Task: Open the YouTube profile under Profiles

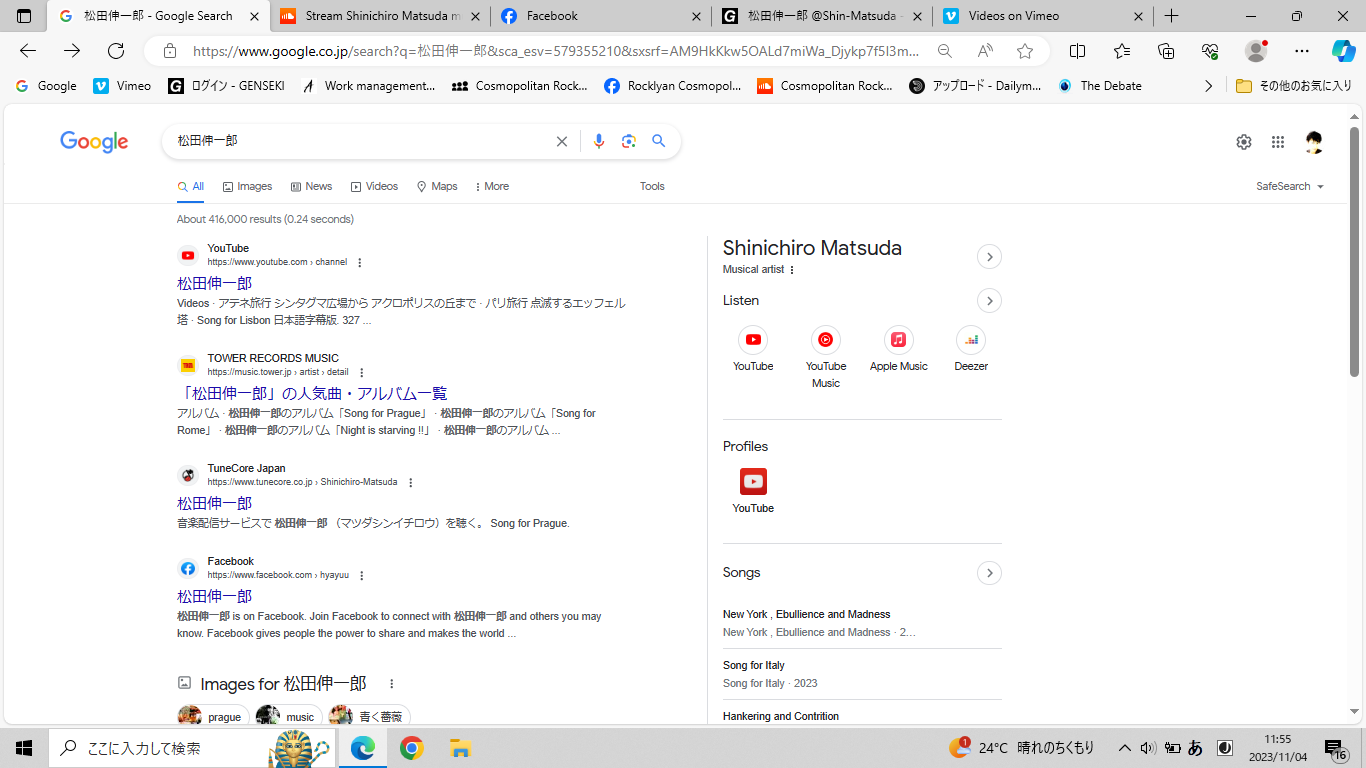Action: click(753, 491)
